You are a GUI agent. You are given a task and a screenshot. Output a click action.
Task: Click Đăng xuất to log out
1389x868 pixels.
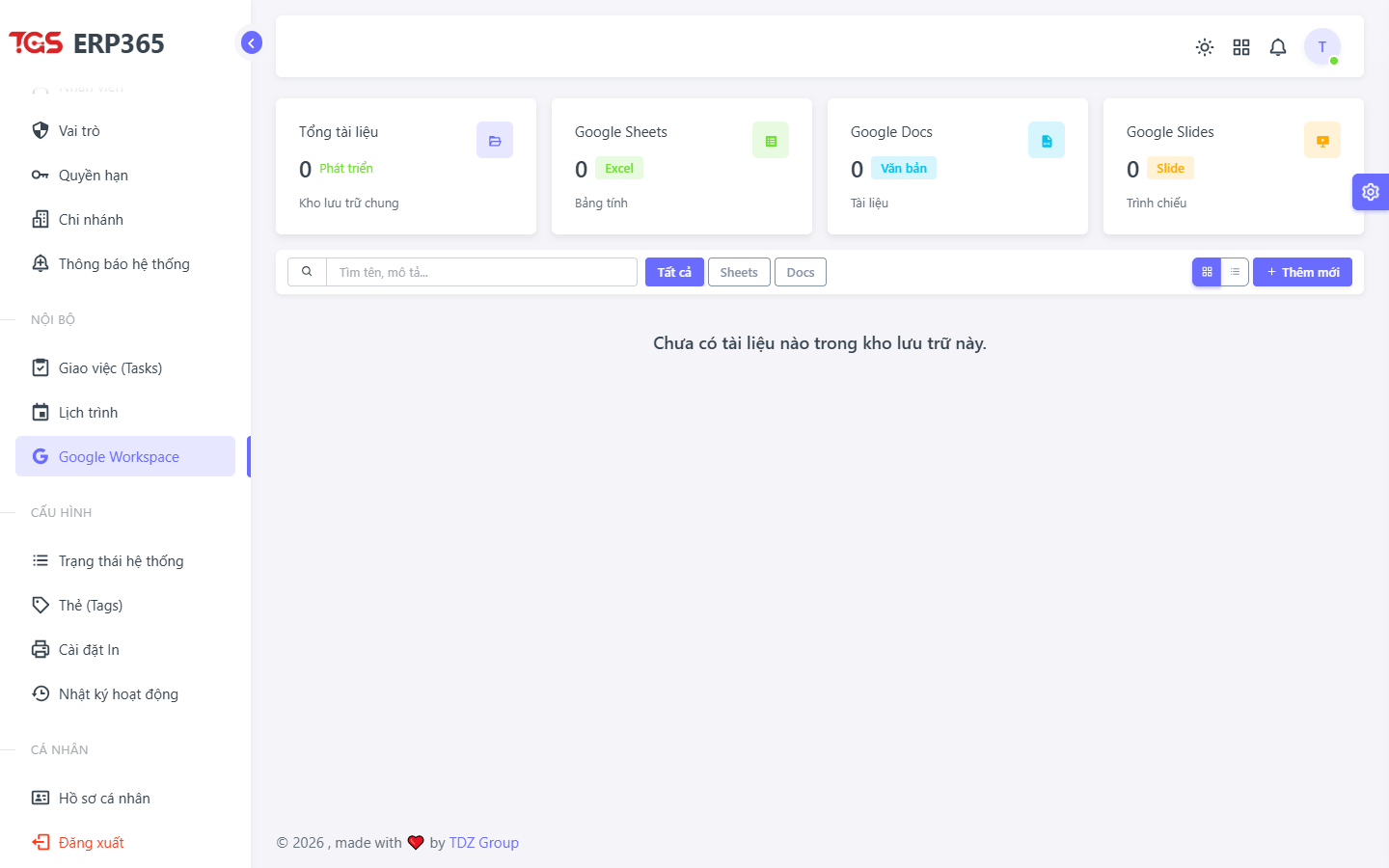pyautogui.click(x=125, y=842)
